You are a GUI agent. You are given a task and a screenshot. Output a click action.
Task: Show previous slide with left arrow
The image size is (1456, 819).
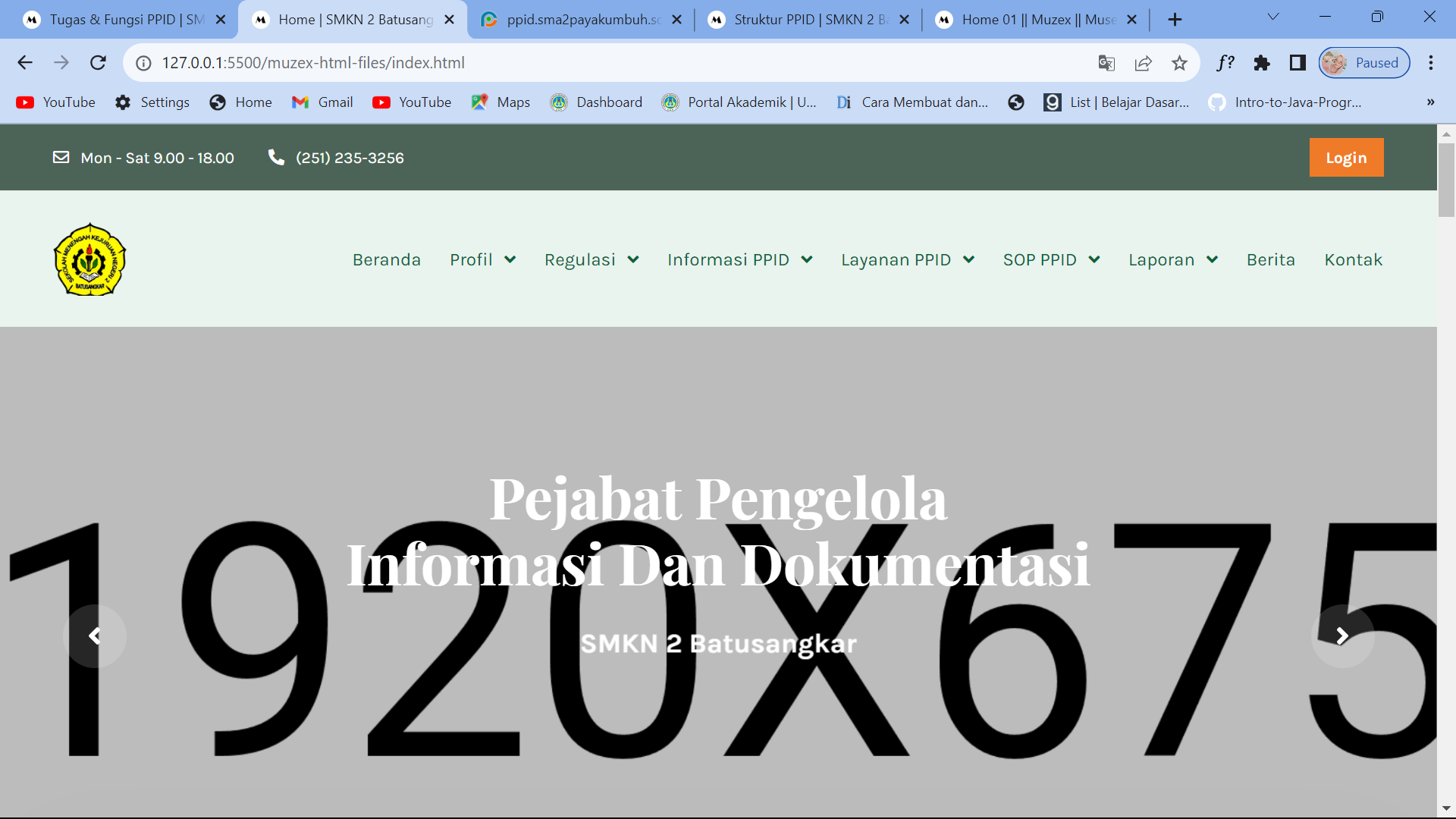coord(95,635)
